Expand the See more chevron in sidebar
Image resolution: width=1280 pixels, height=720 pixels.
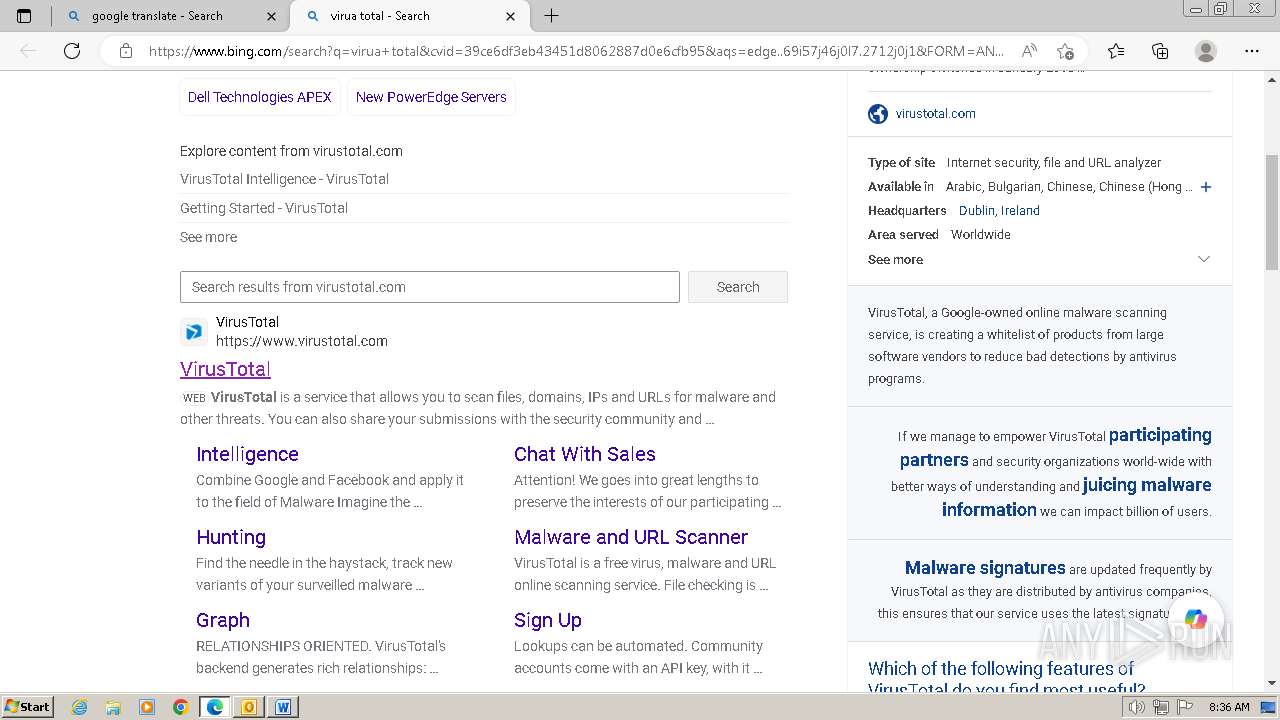pyautogui.click(x=1204, y=259)
